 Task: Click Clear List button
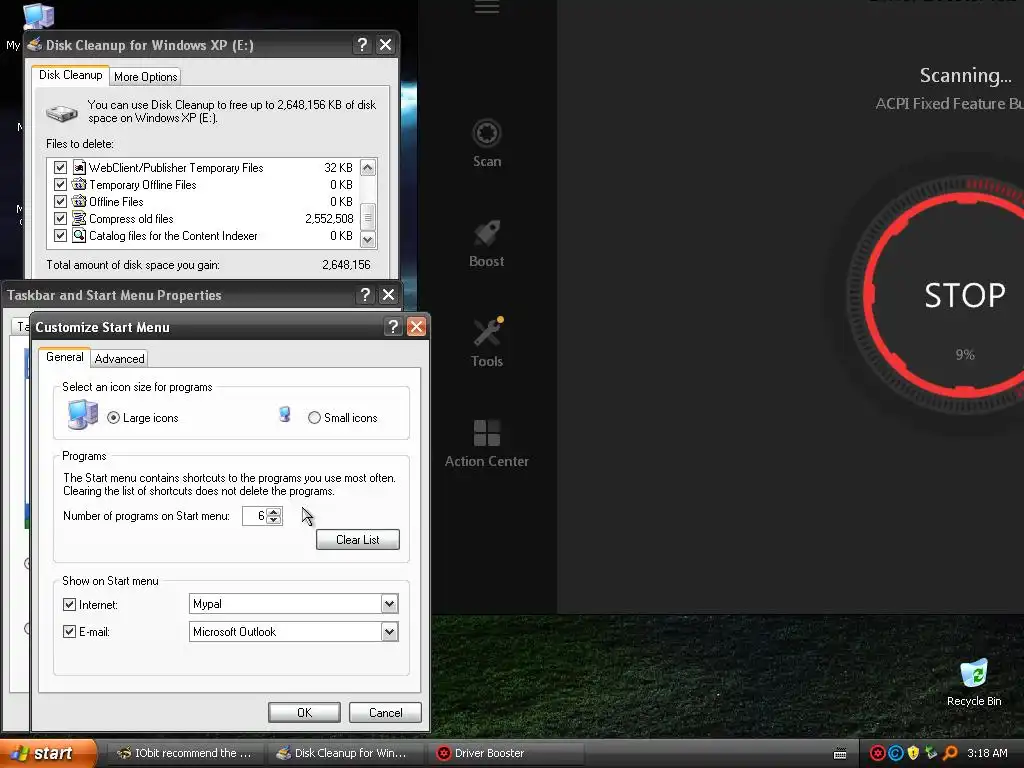(358, 539)
